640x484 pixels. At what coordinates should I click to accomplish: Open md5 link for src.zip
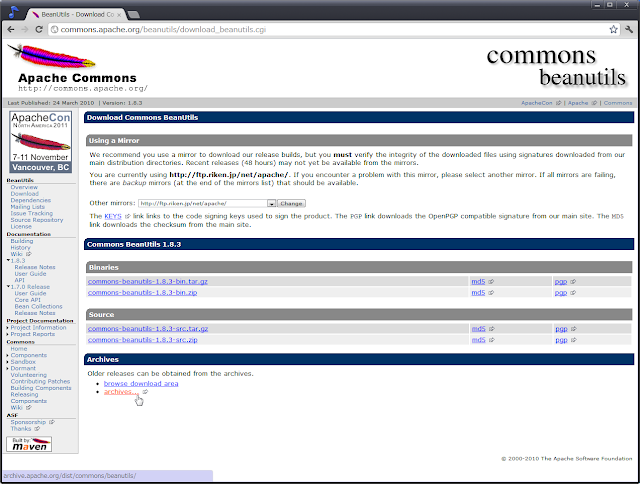pos(478,340)
